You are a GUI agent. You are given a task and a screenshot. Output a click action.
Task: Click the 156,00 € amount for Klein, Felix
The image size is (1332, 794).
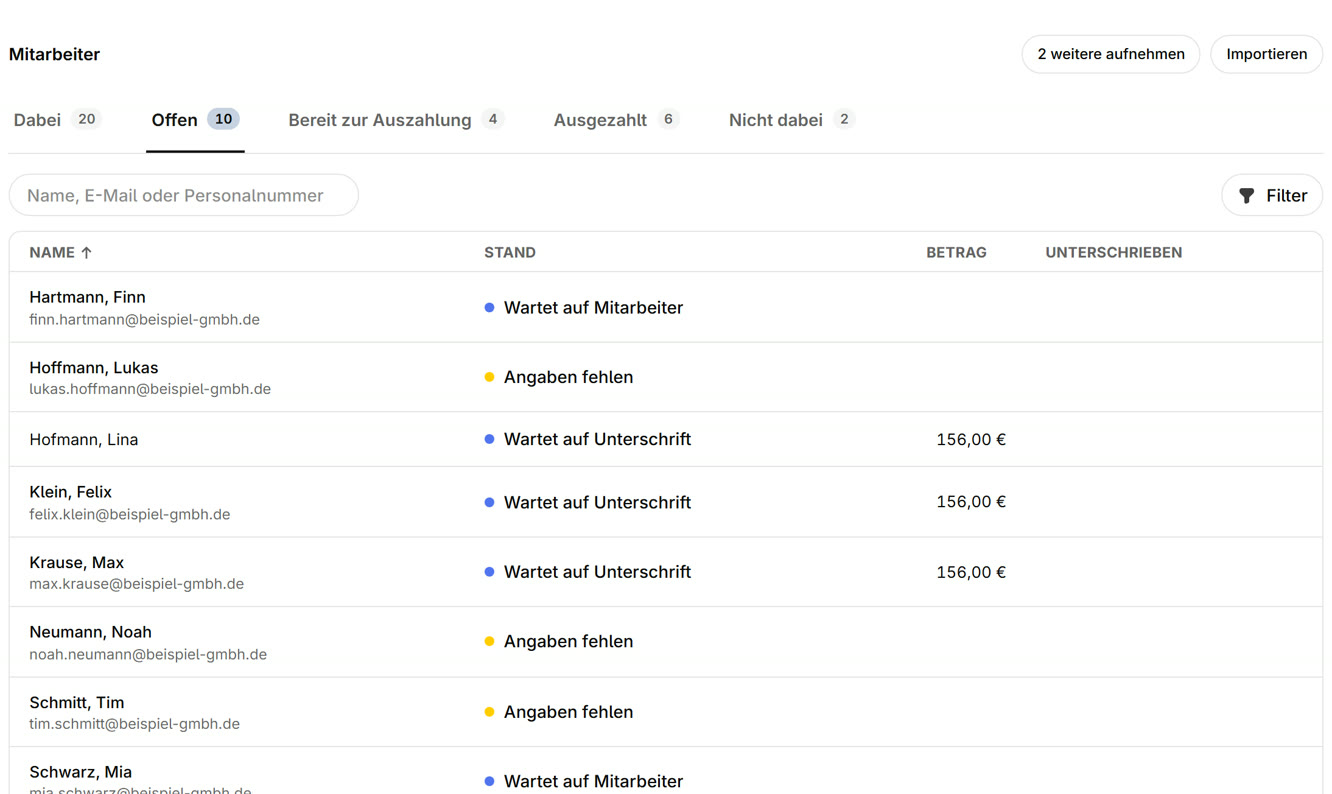tap(971, 502)
